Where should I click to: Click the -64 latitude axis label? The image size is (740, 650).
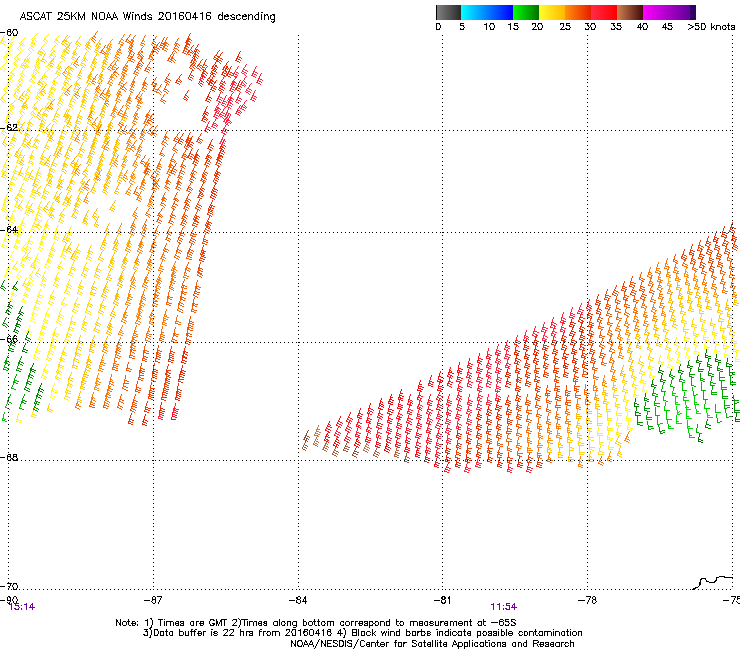(9, 229)
